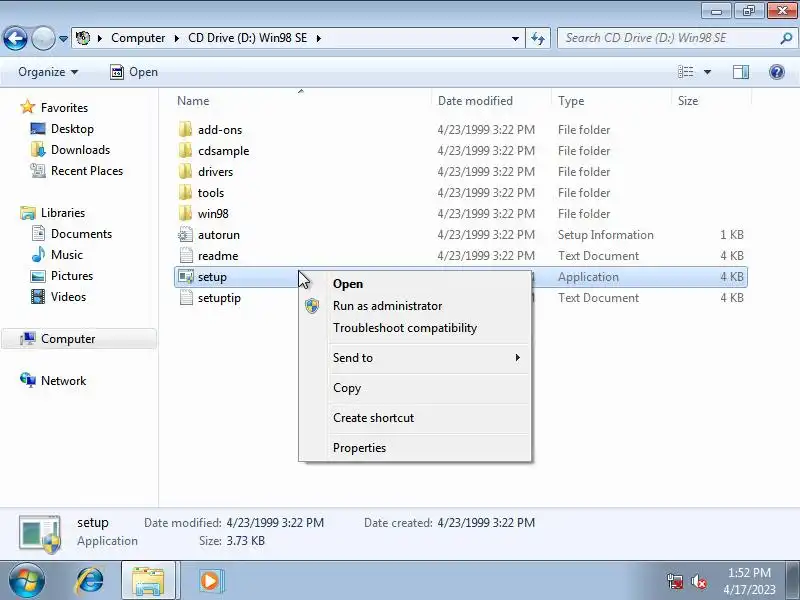Select the setup application icon
Viewport: 800px width, 600px height.
186,277
